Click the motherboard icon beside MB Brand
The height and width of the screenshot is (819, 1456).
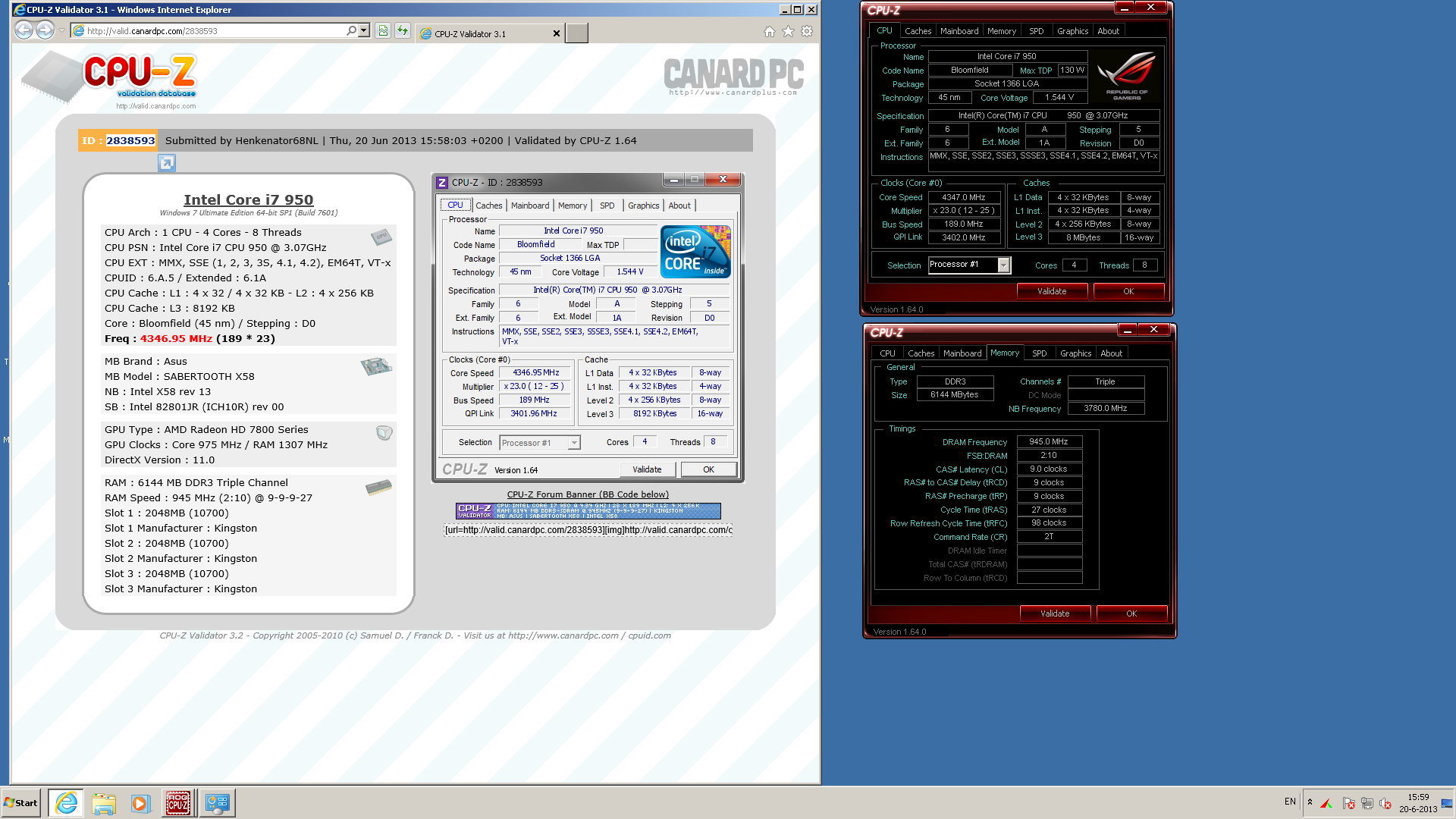376,366
